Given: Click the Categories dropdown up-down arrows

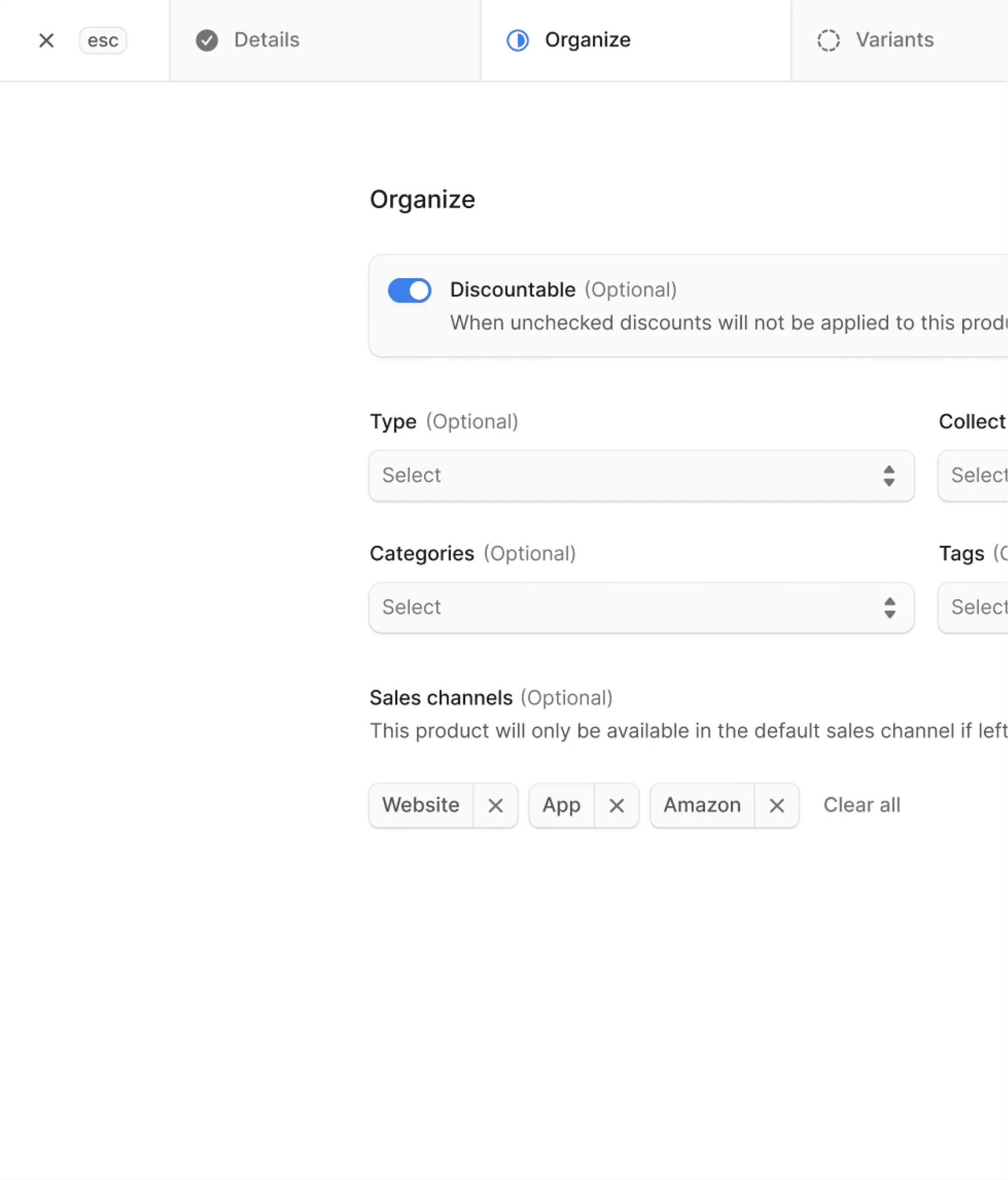Looking at the screenshot, I should click(889, 608).
